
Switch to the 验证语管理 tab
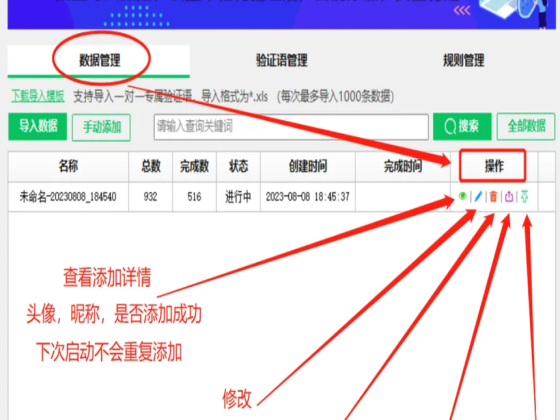(x=282, y=60)
